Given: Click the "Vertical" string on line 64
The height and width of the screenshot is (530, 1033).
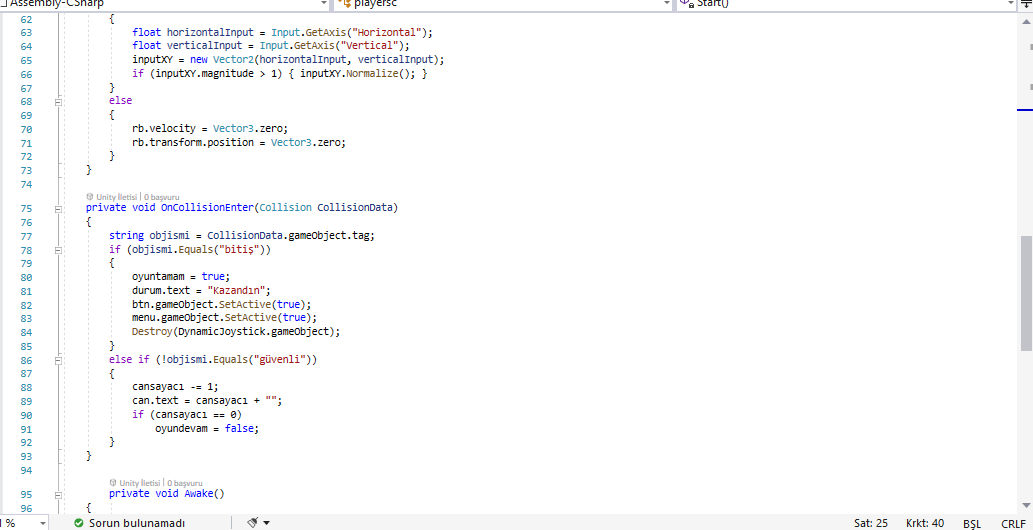Looking at the screenshot, I should point(370,45).
